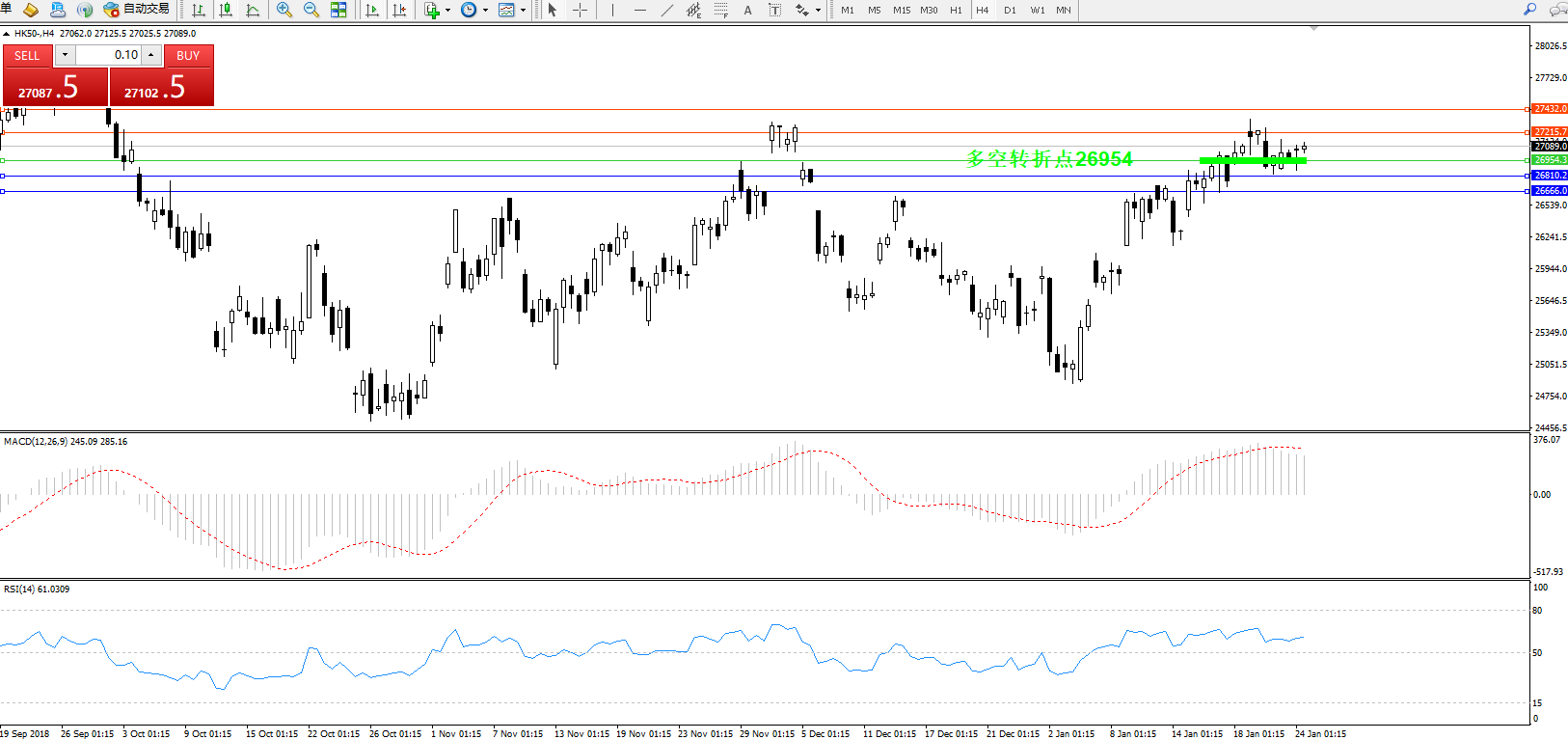The image size is (1568, 740).
Task: Click the Zoom Out magnifier icon
Action: (311, 10)
